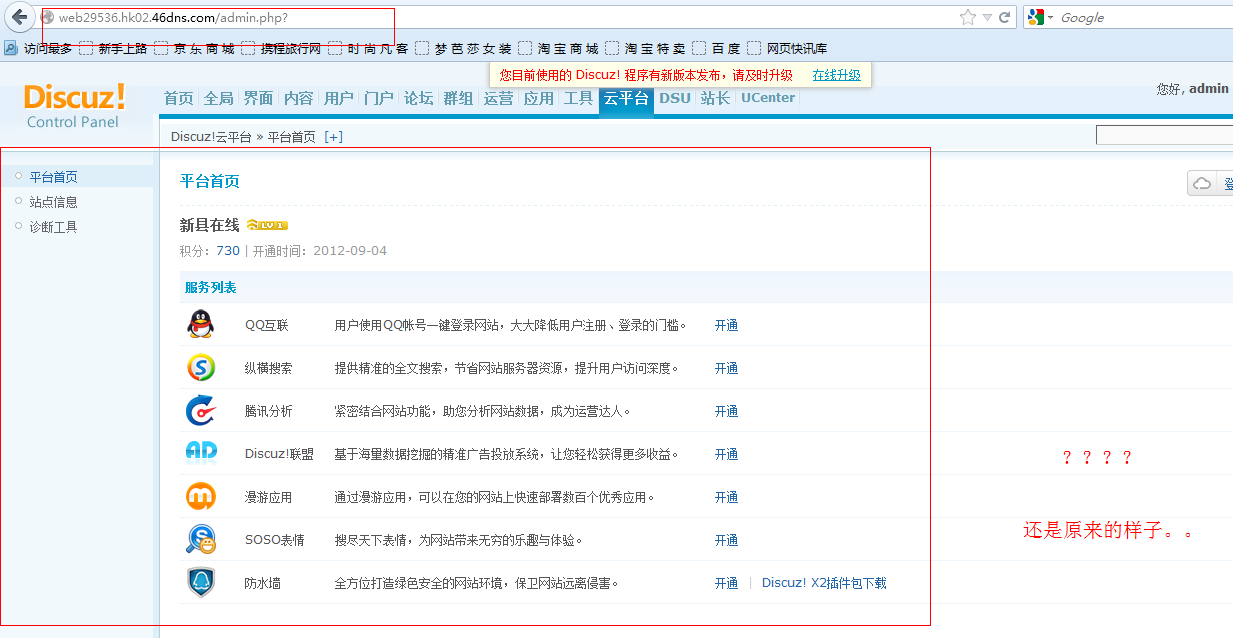Open the UCenter admin menu
Image resolution: width=1233 pixels, height=638 pixels.
tap(768, 98)
